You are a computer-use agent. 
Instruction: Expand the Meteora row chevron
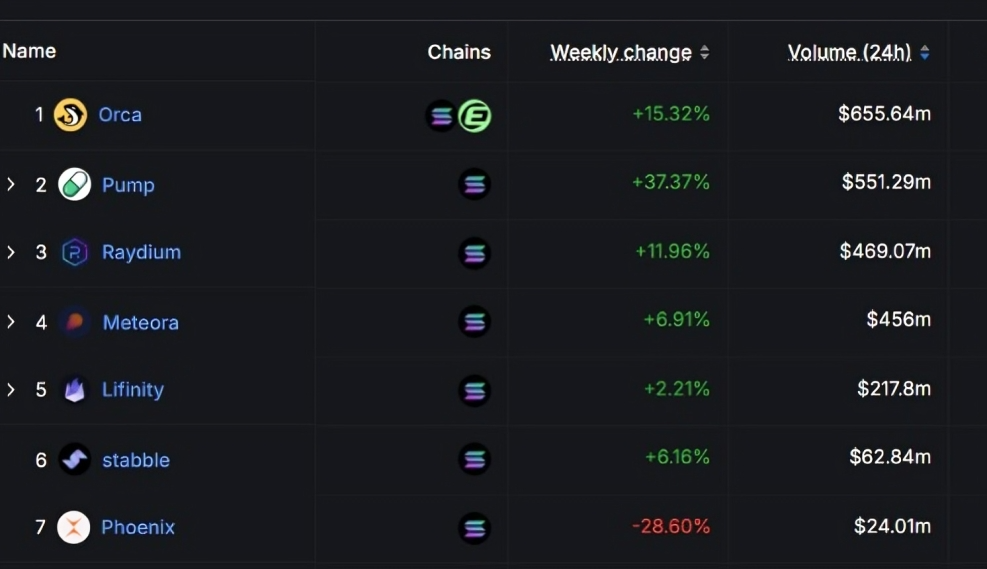[x=11, y=322]
